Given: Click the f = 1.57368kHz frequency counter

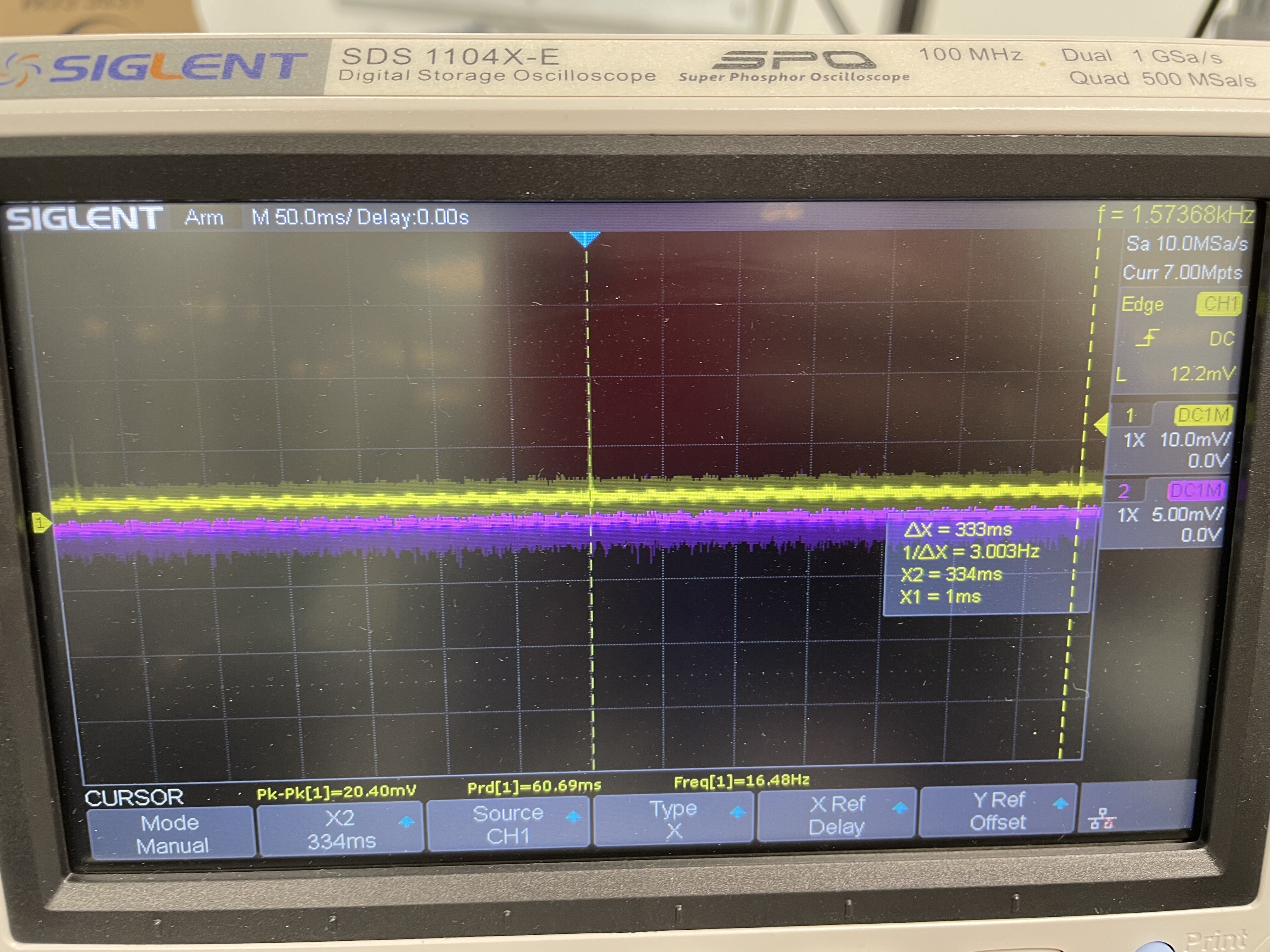Looking at the screenshot, I should pos(1175,215).
